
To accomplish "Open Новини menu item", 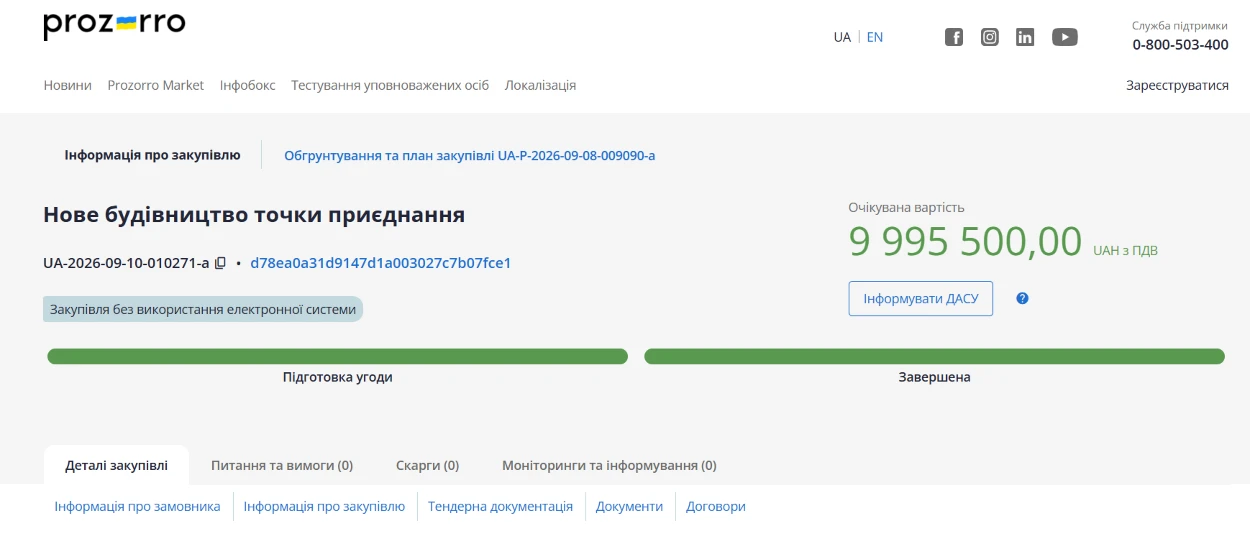I will point(68,85).
